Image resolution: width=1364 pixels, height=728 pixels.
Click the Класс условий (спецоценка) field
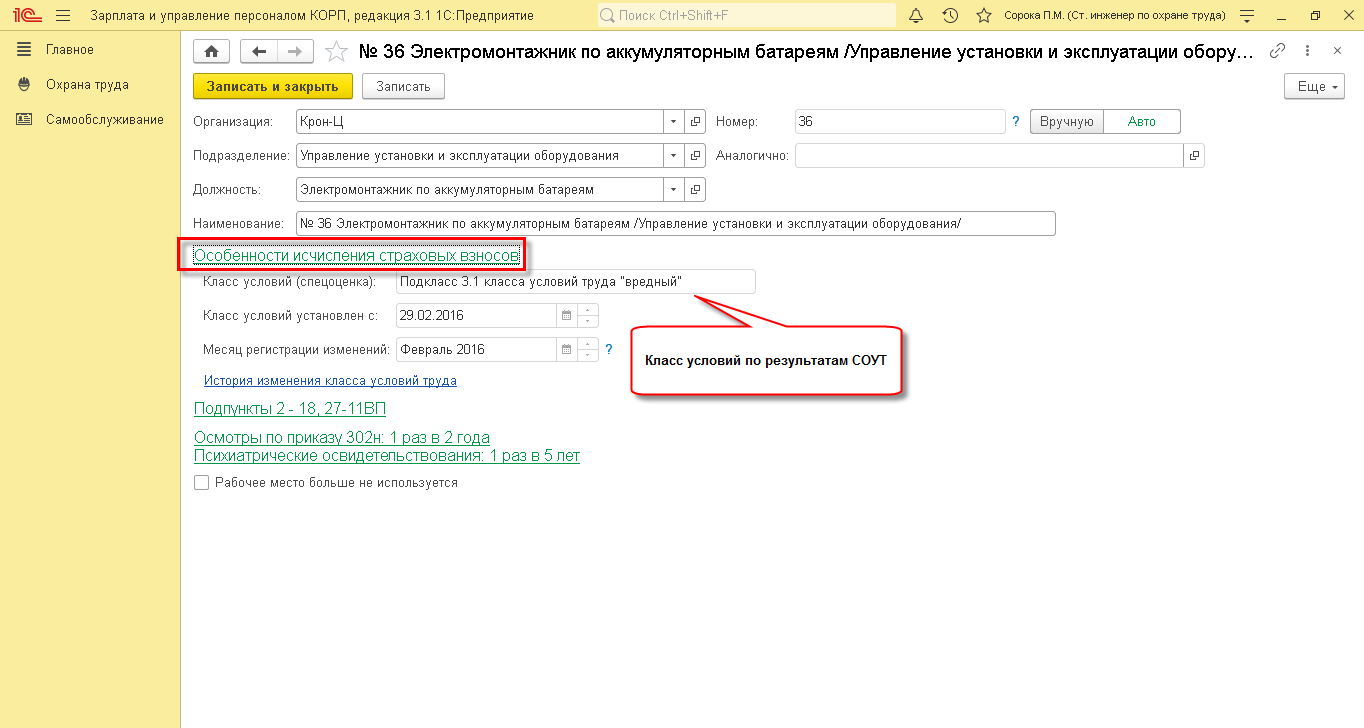pyautogui.click(x=576, y=282)
